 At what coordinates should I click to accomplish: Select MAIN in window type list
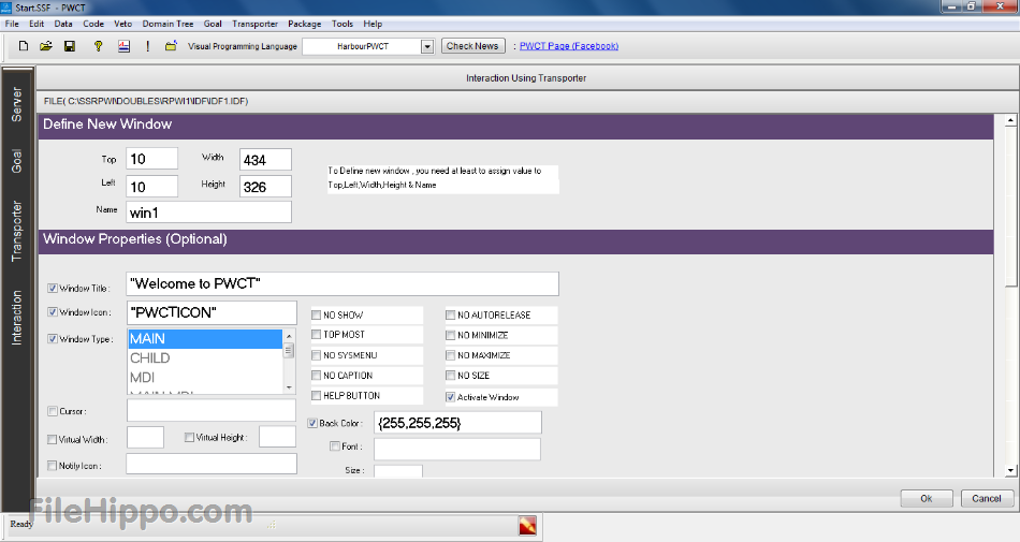[x=206, y=339]
